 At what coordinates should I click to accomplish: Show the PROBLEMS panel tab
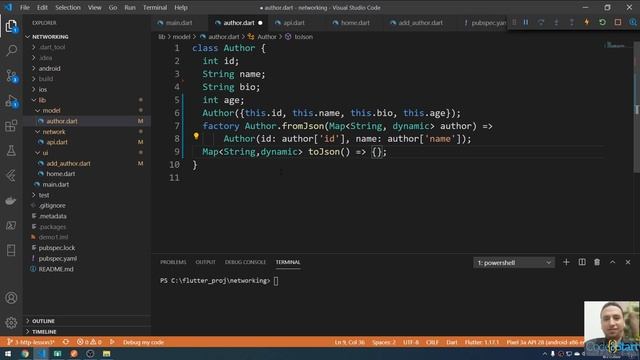(173, 262)
